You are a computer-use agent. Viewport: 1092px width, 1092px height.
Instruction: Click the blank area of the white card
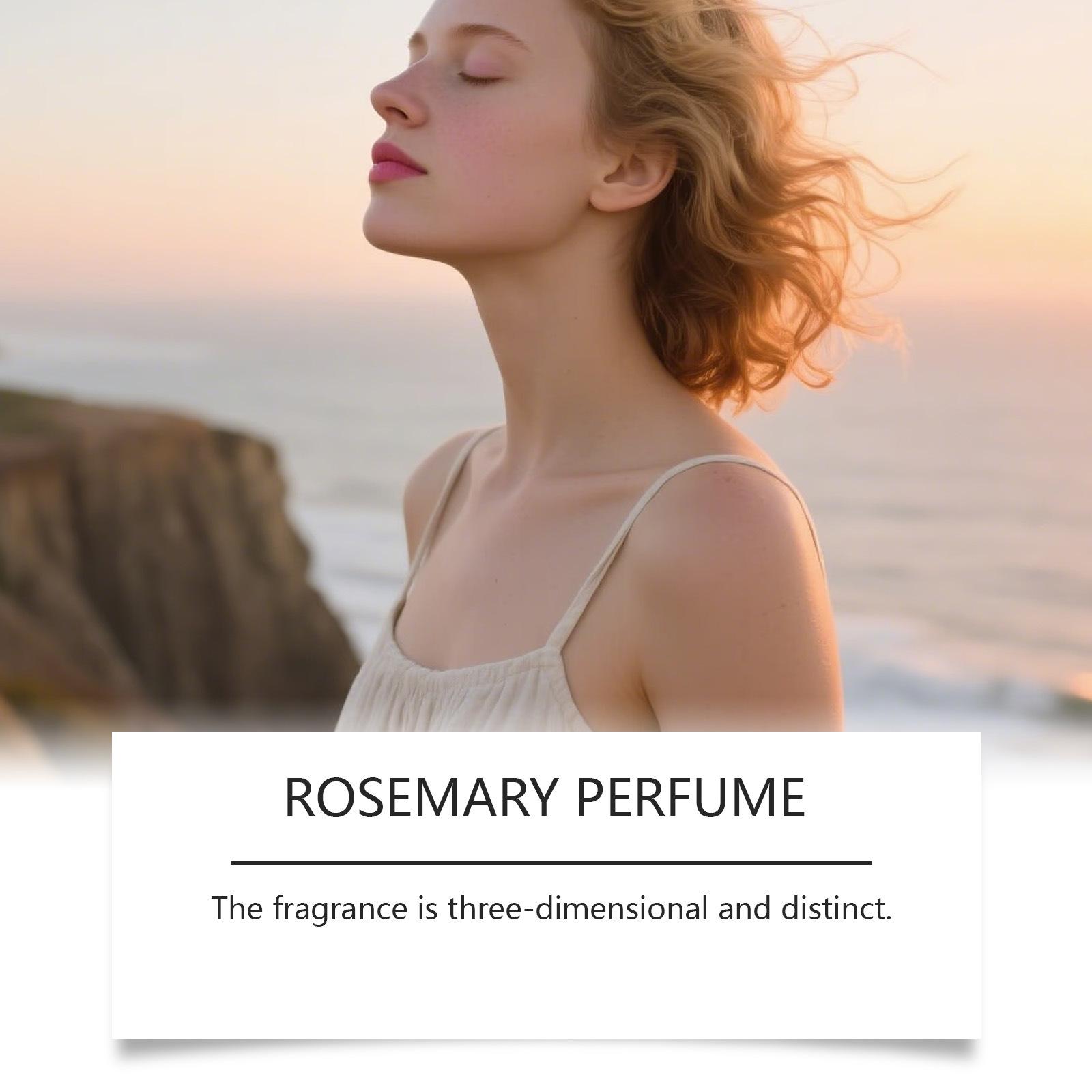coord(546,983)
